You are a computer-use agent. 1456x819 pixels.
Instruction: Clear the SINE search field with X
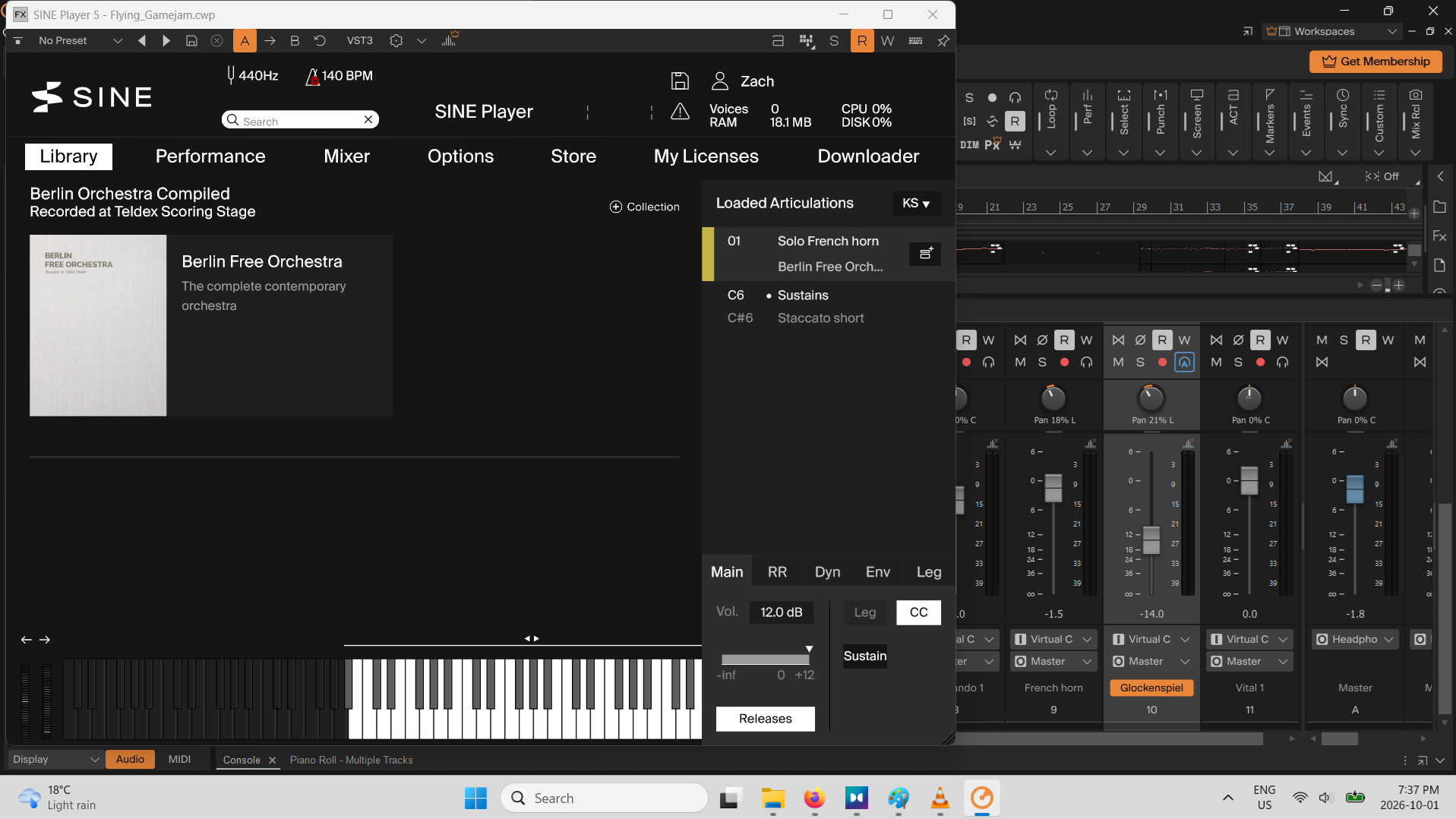click(x=368, y=119)
